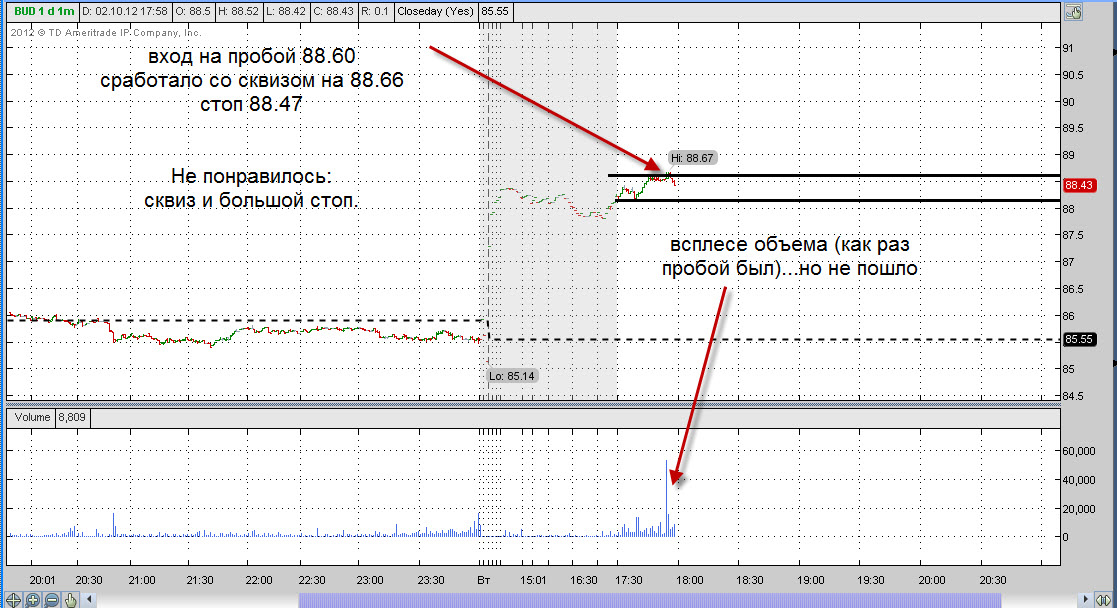This screenshot has width=1117, height=608.
Task: Click the 20:01 label on time axis
Action: click(43, 580)
